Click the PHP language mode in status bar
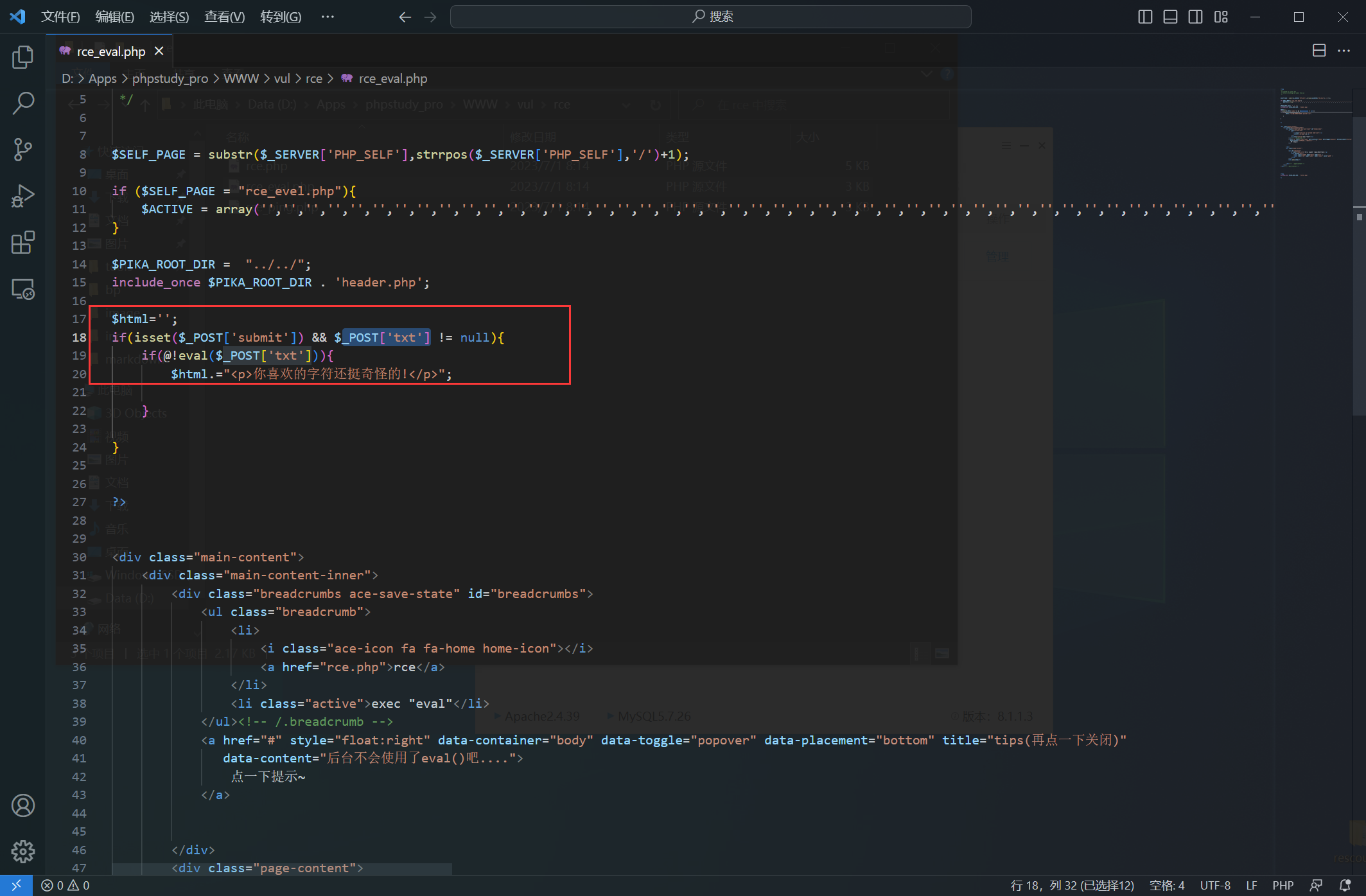 coord(1283,886)
